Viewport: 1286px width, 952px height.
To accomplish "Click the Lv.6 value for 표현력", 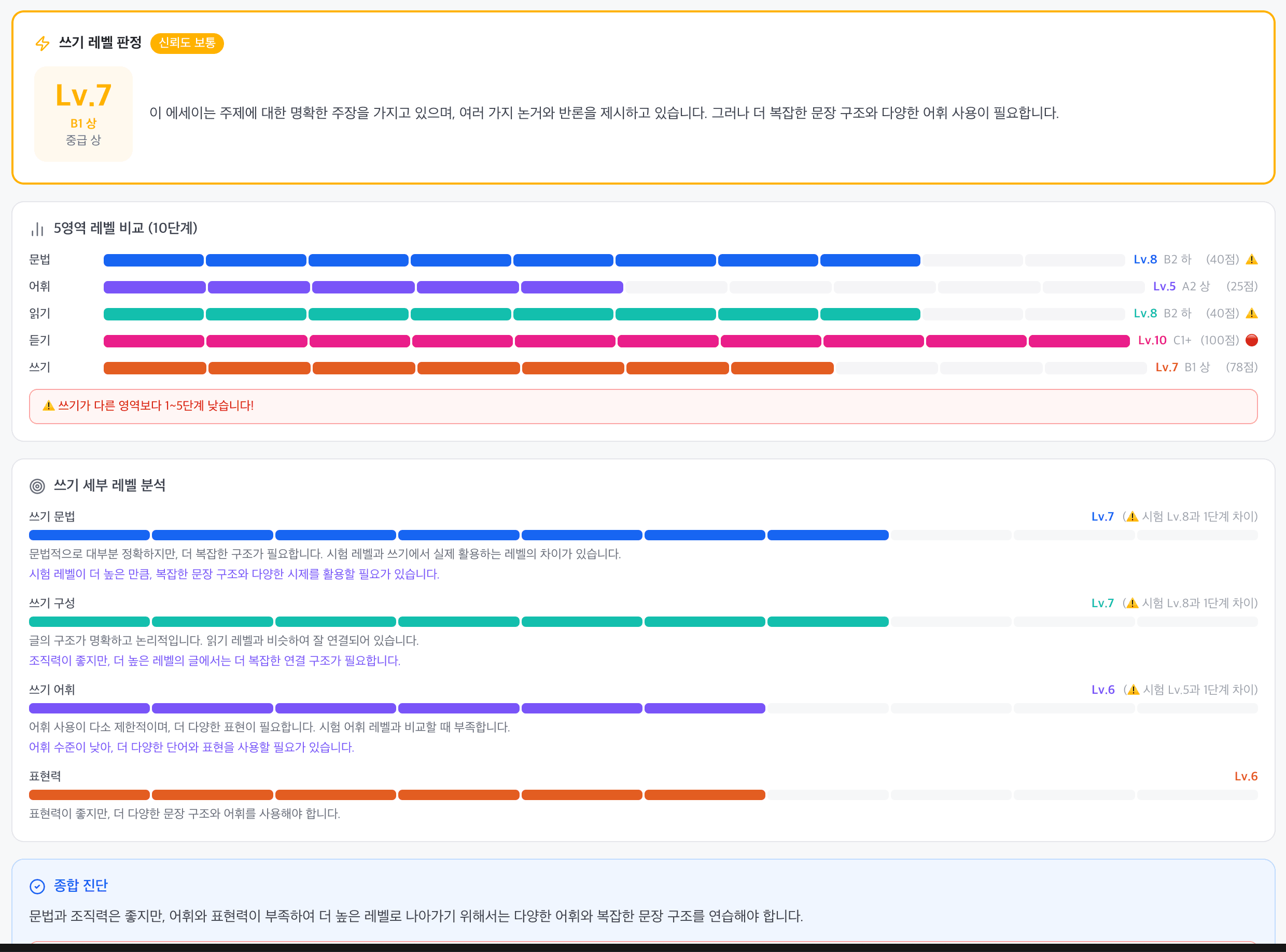I will click(1246, 776).
